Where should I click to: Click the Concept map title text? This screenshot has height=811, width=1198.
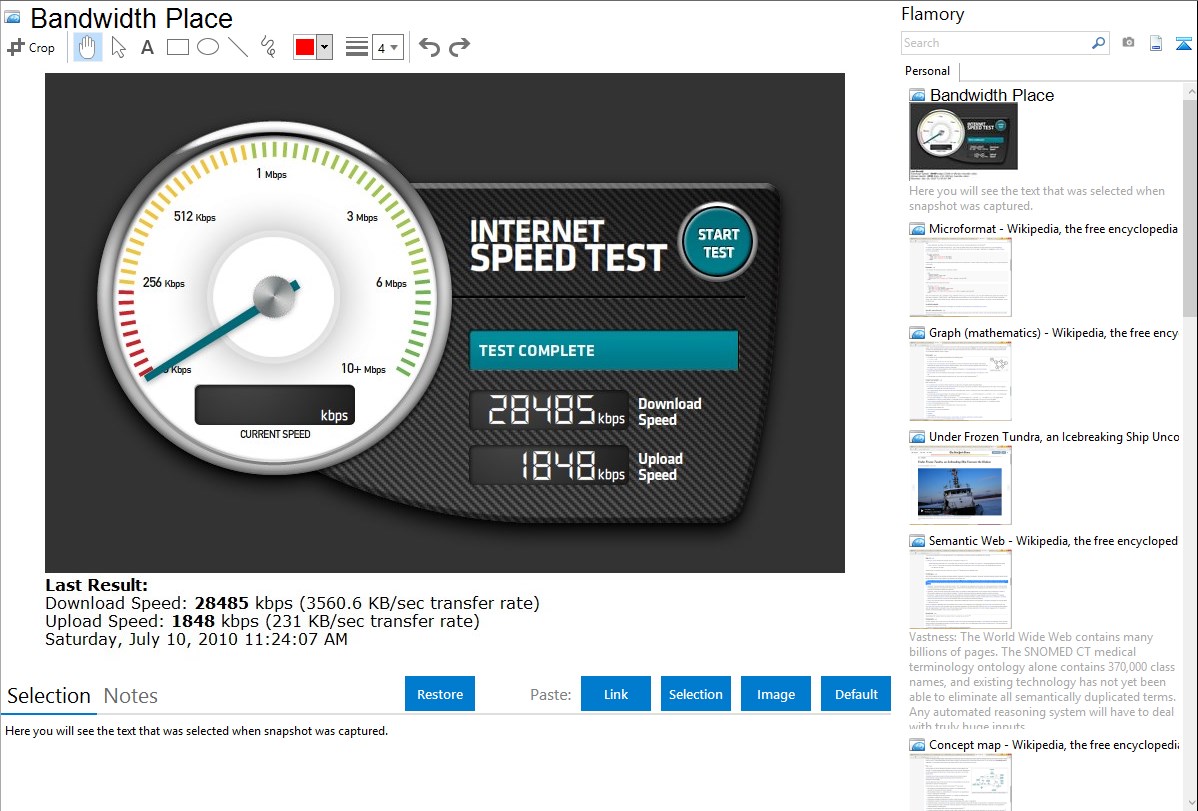[1053, 745]
